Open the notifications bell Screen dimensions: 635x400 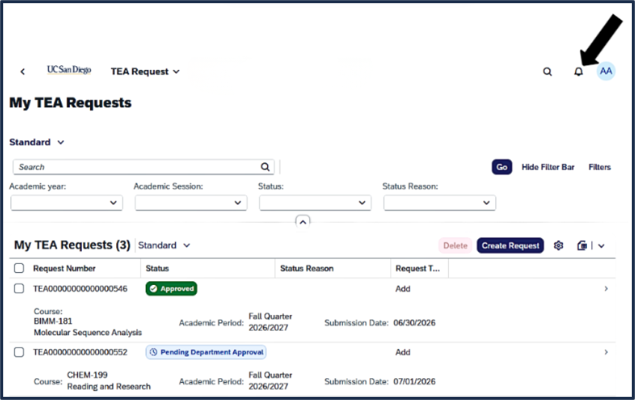[x=578, y=72]
